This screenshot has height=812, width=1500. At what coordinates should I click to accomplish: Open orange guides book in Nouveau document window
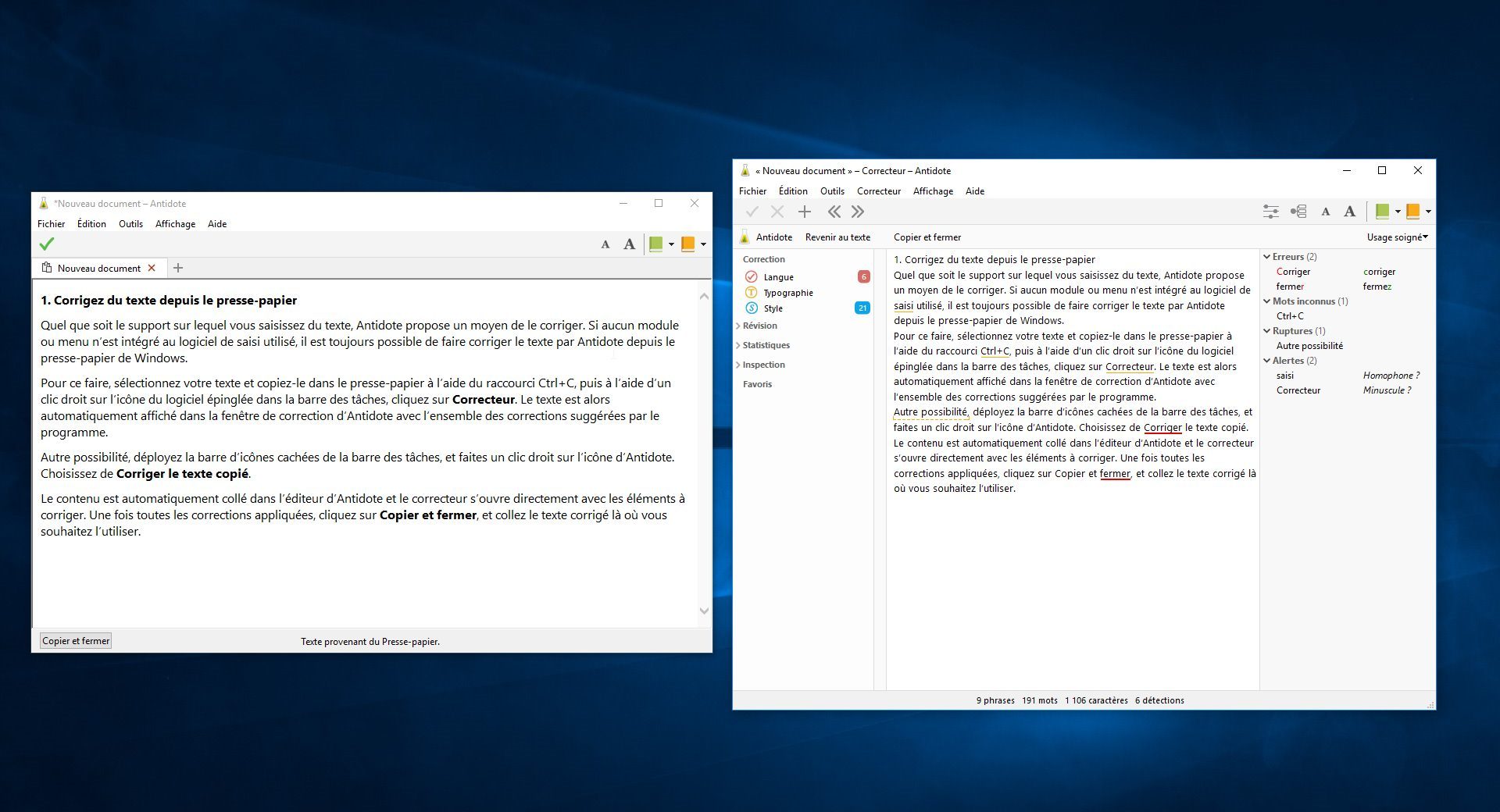[687, 244]
